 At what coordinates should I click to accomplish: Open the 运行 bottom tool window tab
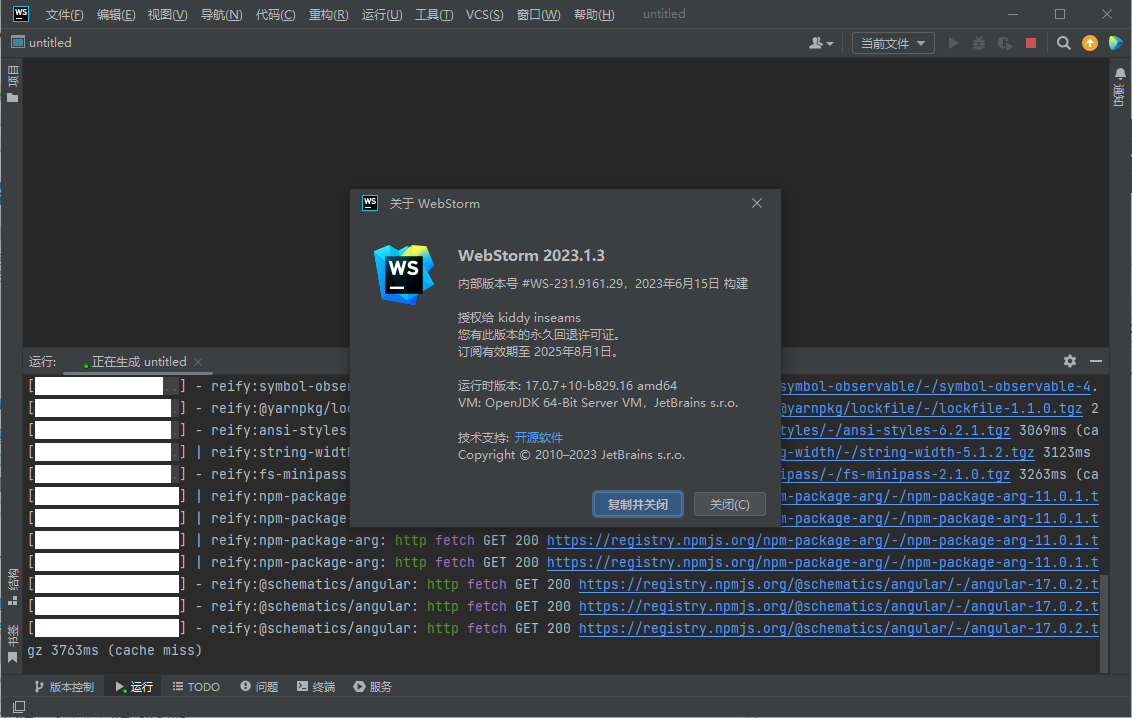134,687
